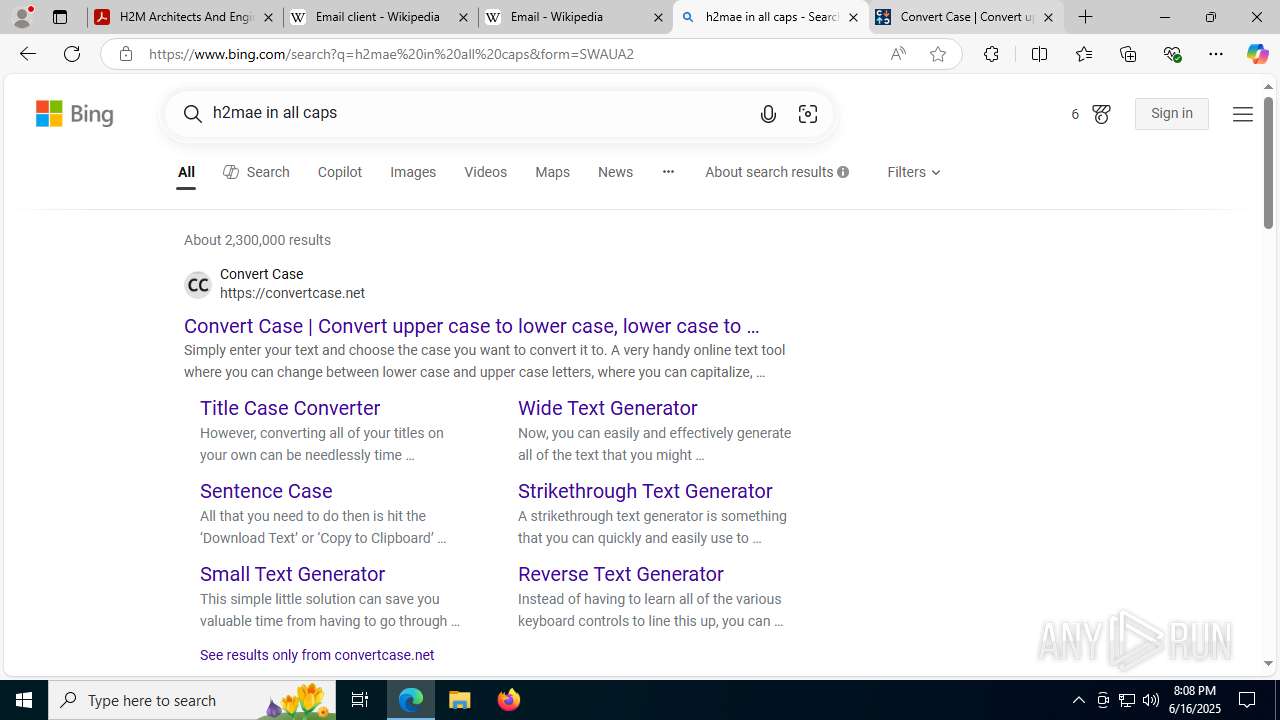Open Edge Settings and more menu
This screenshot has width=1280, height=720.
[x=1216, y=54]
